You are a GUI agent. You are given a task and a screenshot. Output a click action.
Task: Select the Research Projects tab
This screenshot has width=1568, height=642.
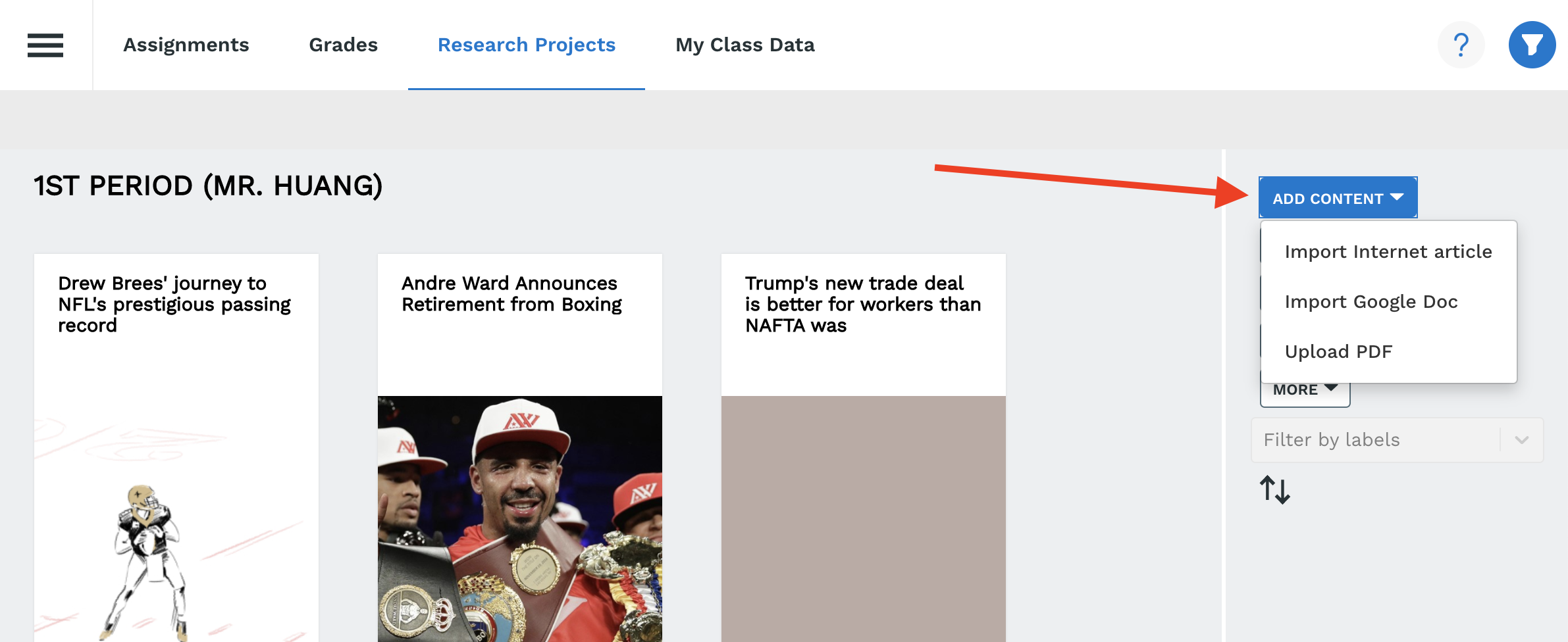click(x=526, y=45)
